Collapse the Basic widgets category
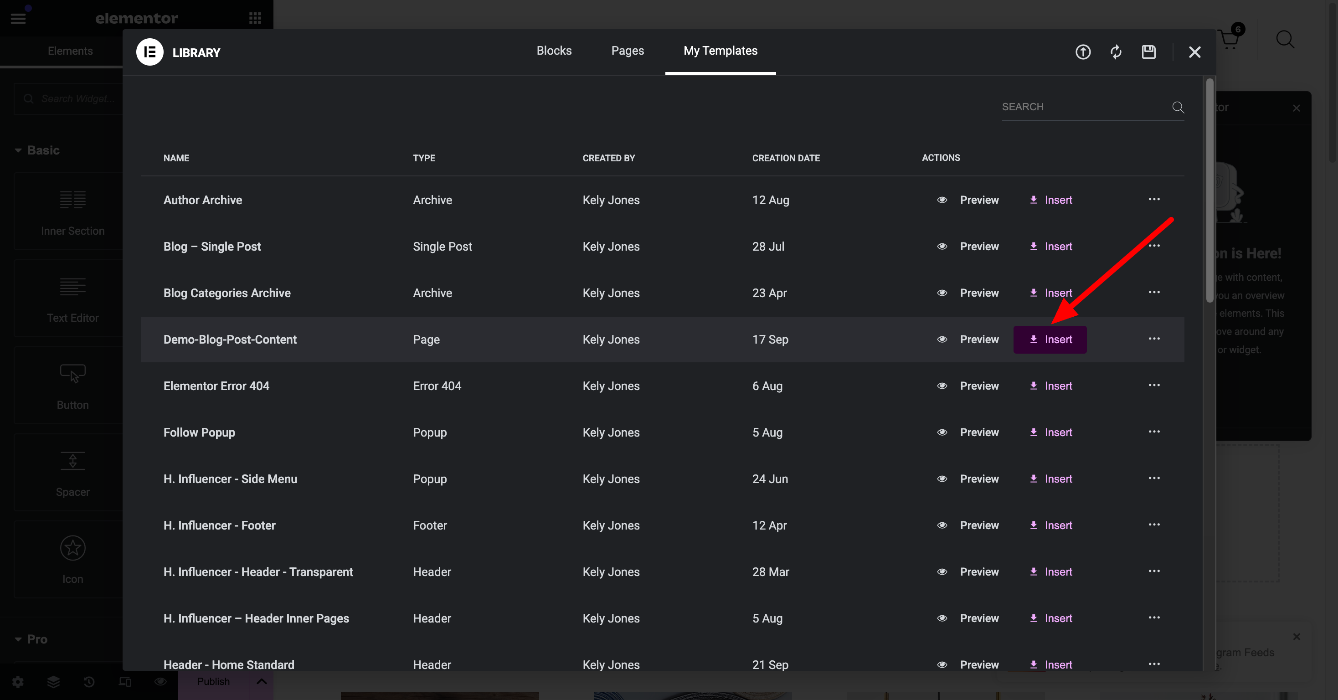1338x700 pixels. [37, 150]
